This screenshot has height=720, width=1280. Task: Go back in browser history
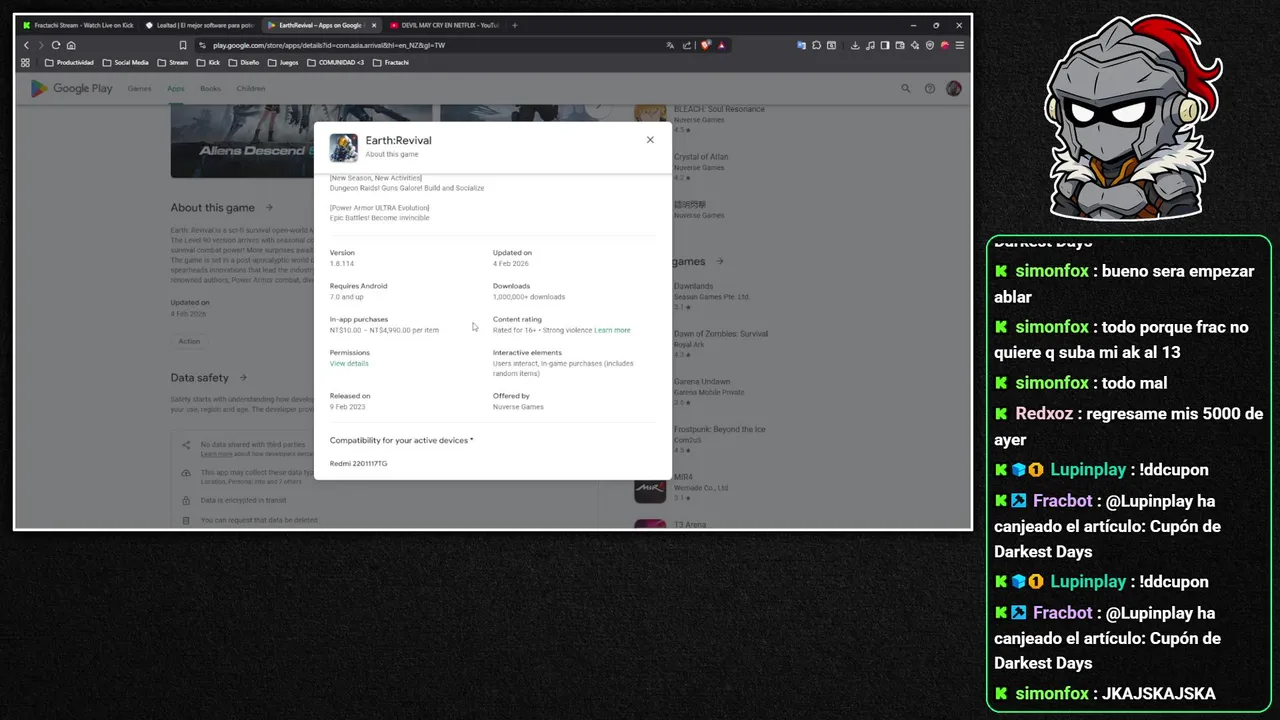click(x=27, y=45)
